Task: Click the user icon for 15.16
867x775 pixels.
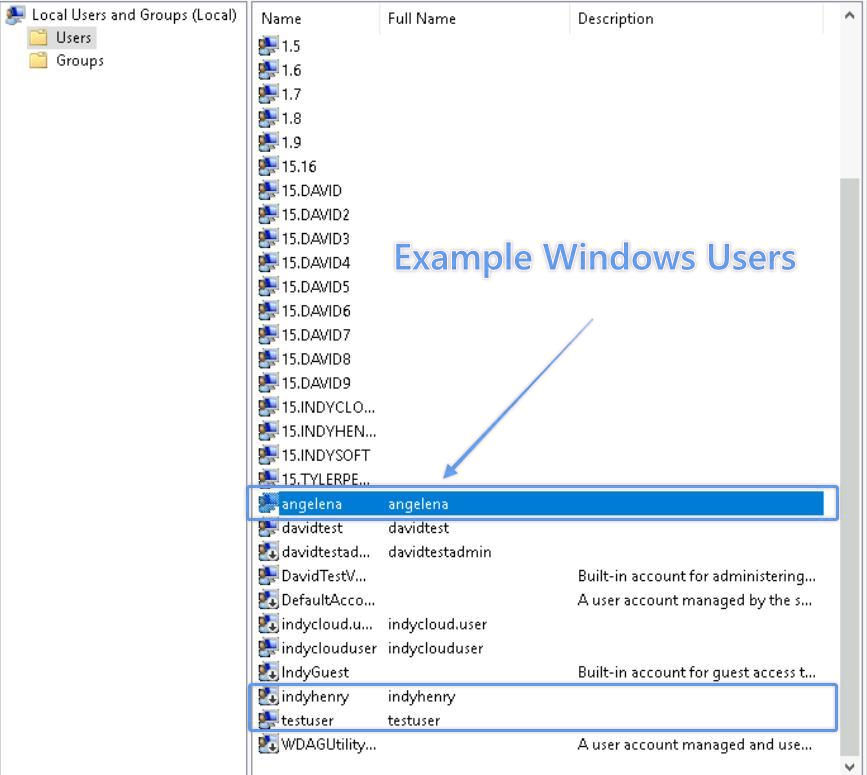Action: (x=268, y=166)
